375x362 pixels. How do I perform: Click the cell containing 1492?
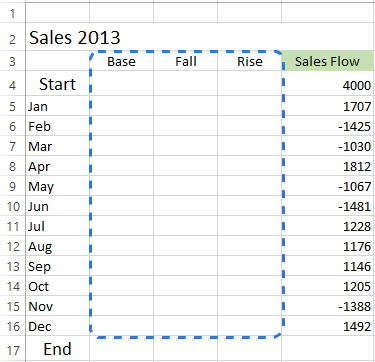pos(328,326)
